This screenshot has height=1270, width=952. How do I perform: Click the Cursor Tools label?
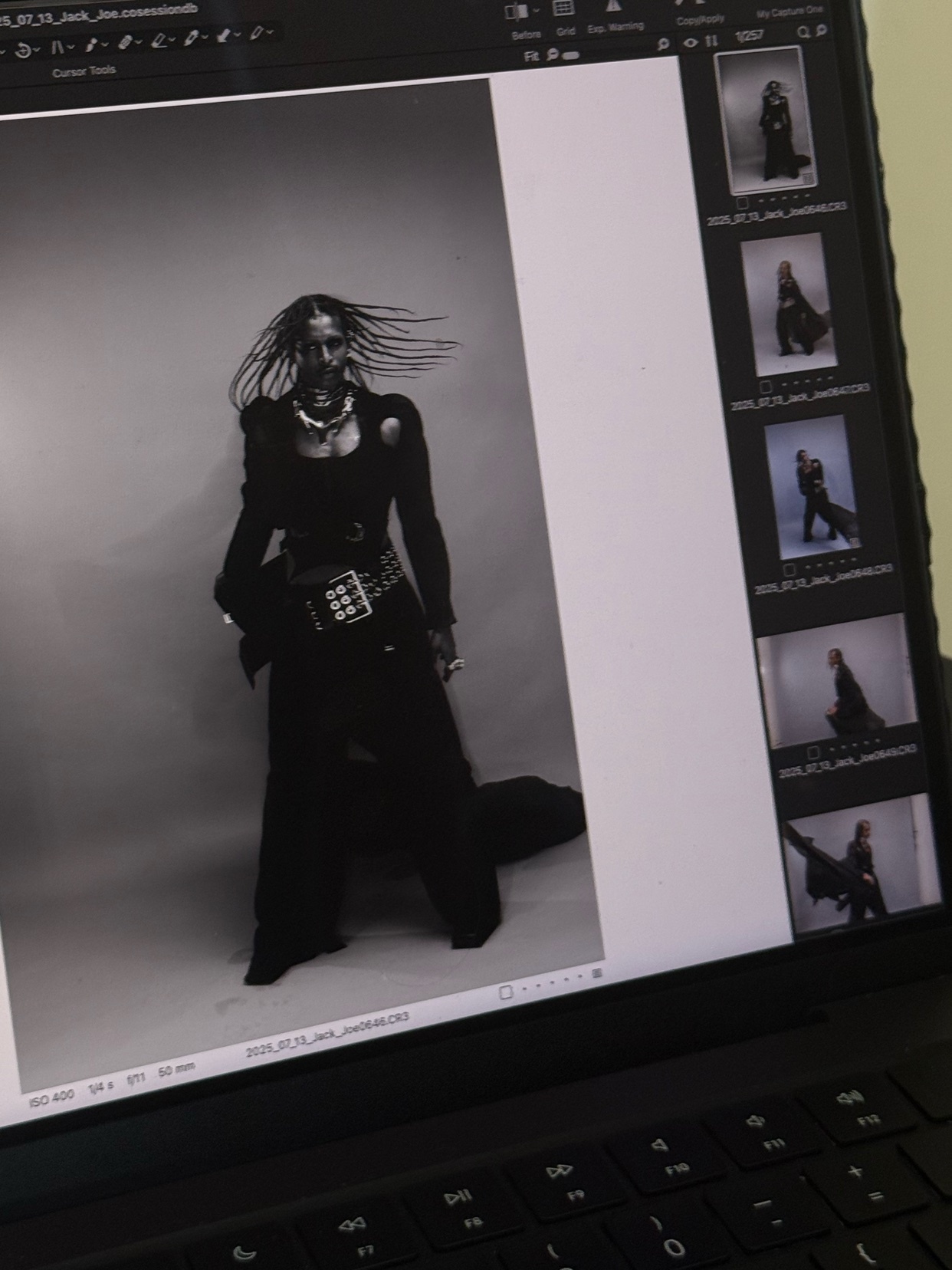pyautogui.click(x=84, y=71)
